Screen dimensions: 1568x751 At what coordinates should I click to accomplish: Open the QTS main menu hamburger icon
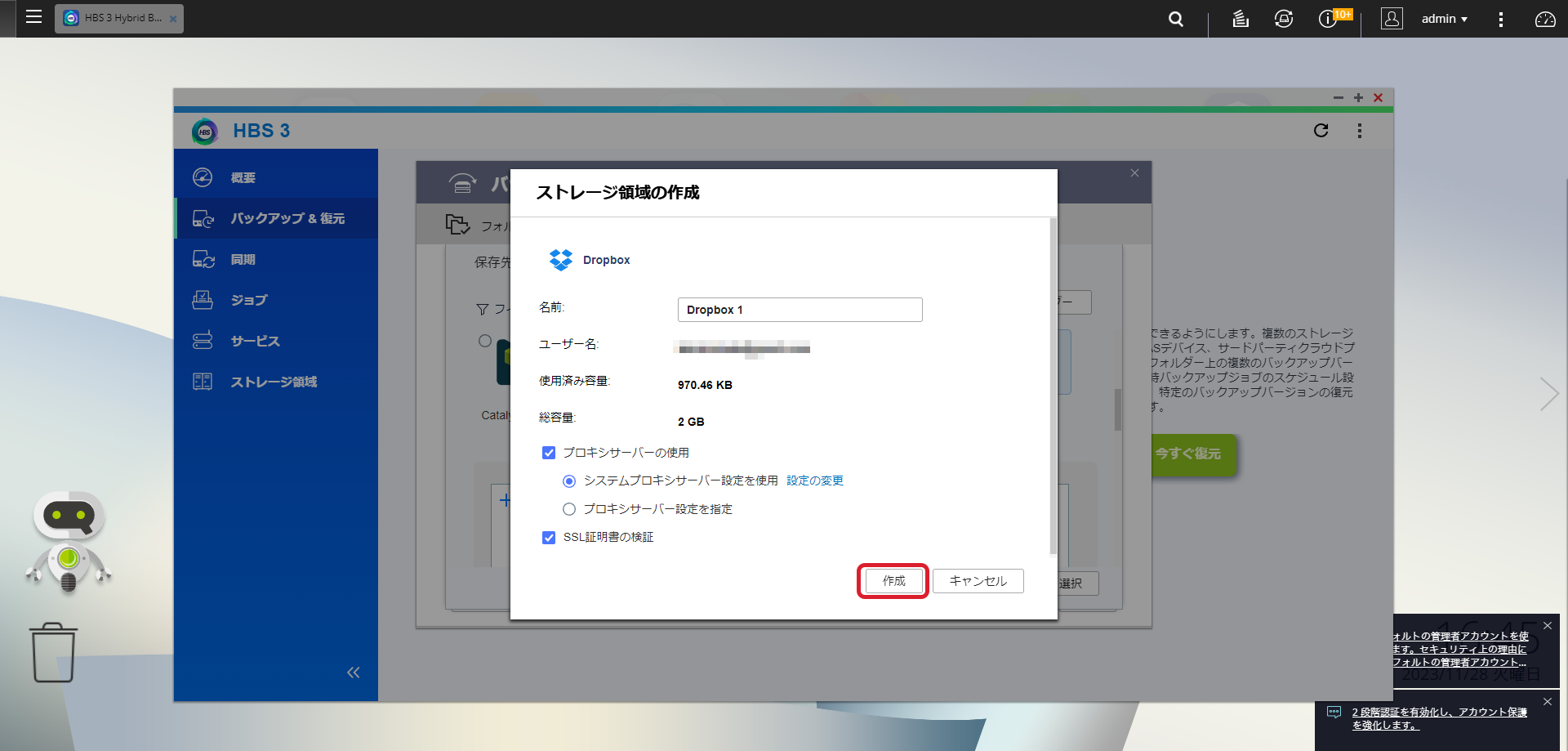pos(33,17)
